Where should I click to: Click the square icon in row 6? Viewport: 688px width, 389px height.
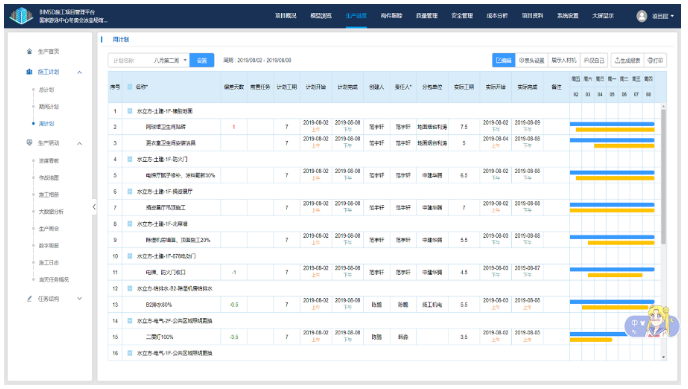130,192
